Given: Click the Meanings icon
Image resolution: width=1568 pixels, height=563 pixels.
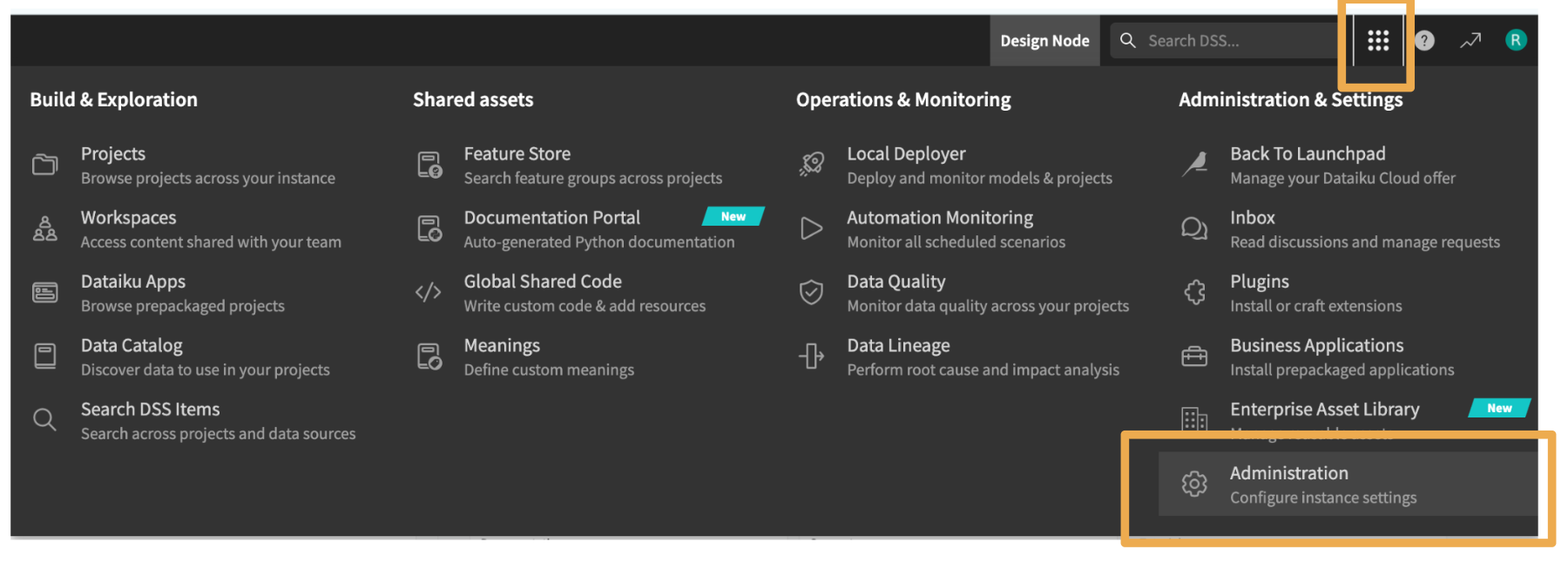Looking at the screenshot, I should (x=429, y=356).
